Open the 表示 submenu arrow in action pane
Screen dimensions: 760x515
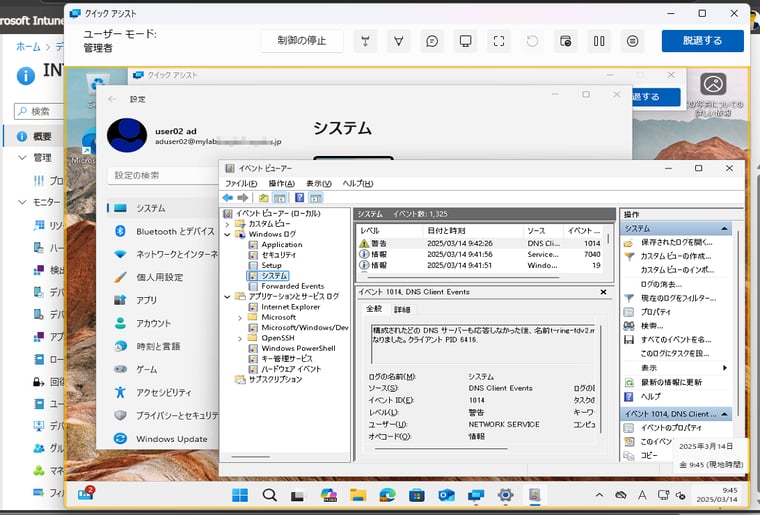point(725,368)
